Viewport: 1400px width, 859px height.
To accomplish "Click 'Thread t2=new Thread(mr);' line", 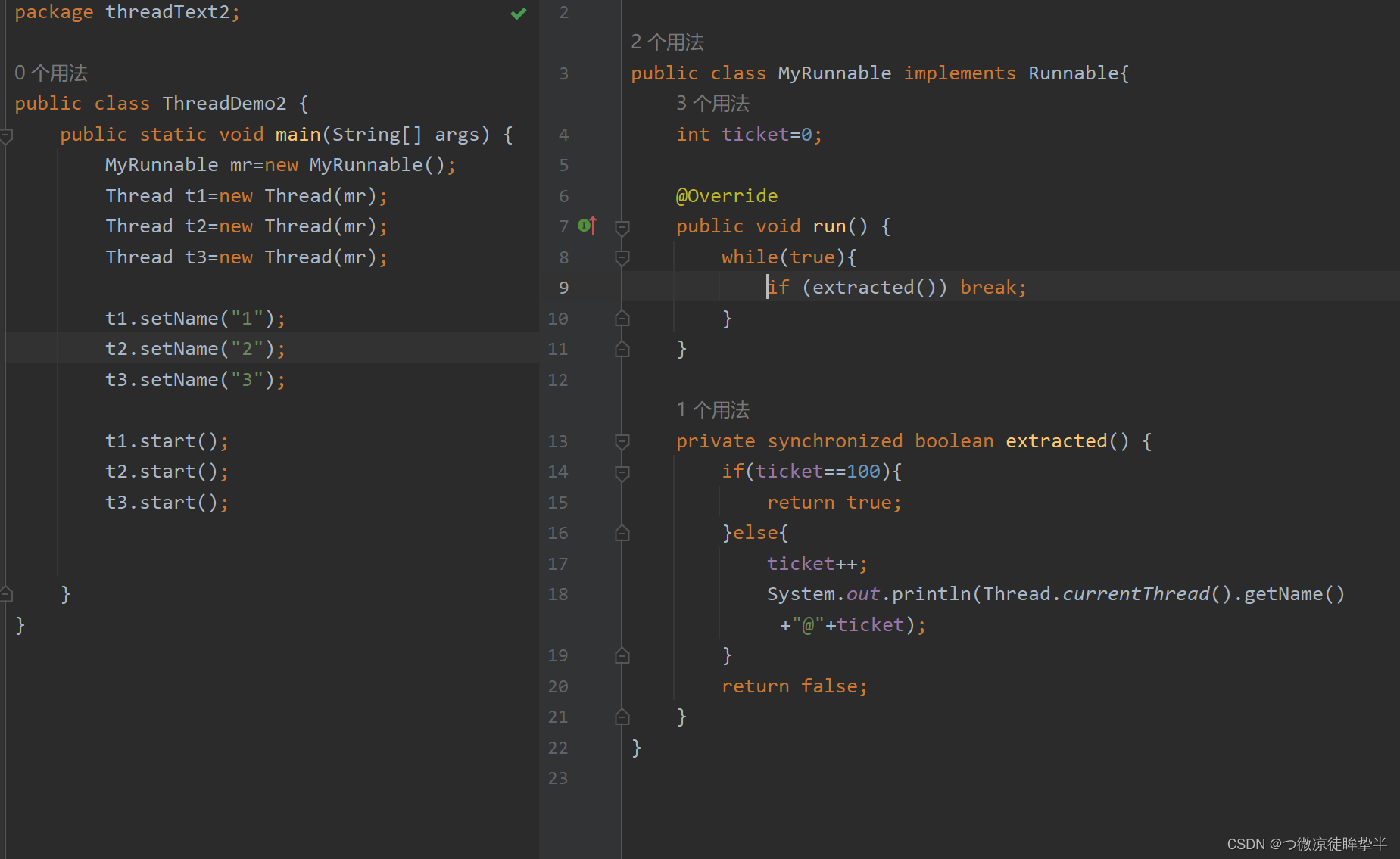I will tap(246, 226).
